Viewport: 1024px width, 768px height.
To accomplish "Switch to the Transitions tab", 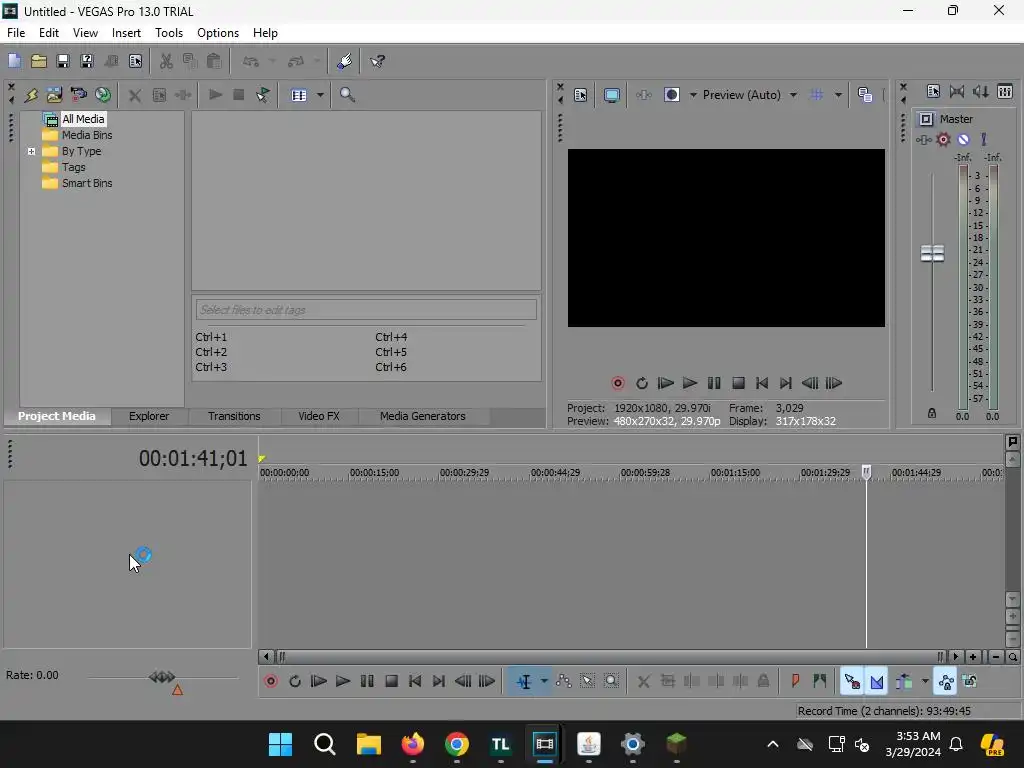I will [234, 416].
